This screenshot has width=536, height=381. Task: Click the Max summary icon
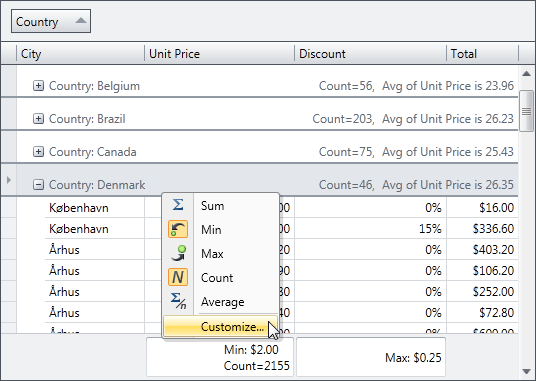178,253
